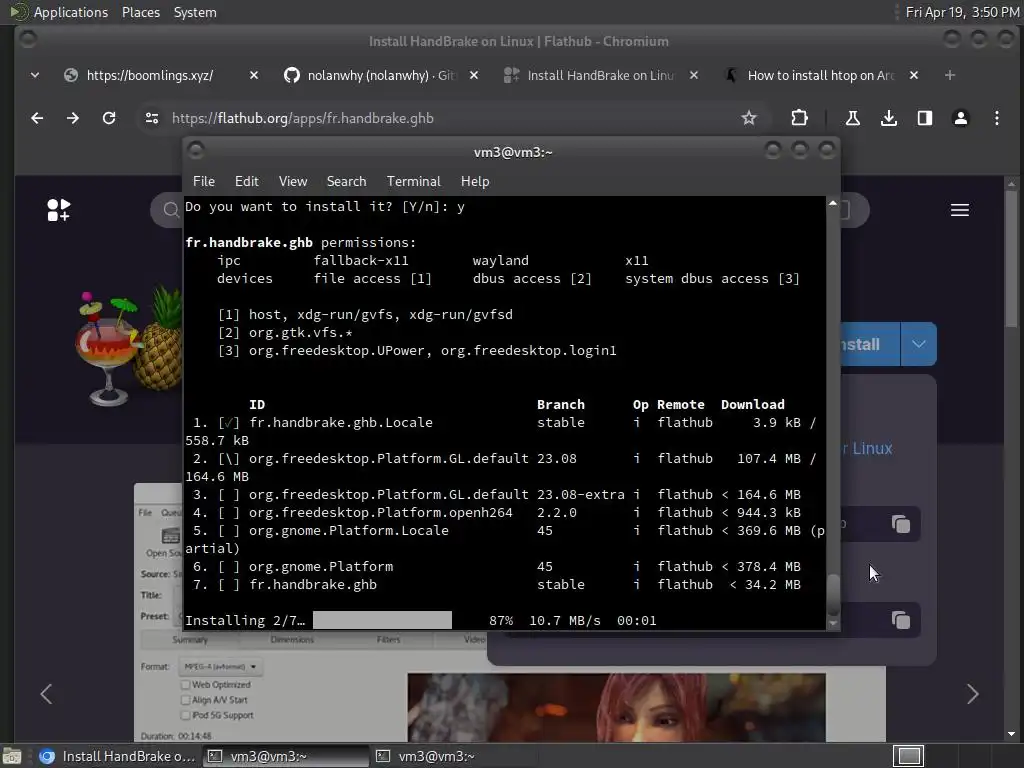This screenshot has height=768, width=1024.
Task: Close the nolanwhy GitHub tab
Action: [x=474, y=75]
